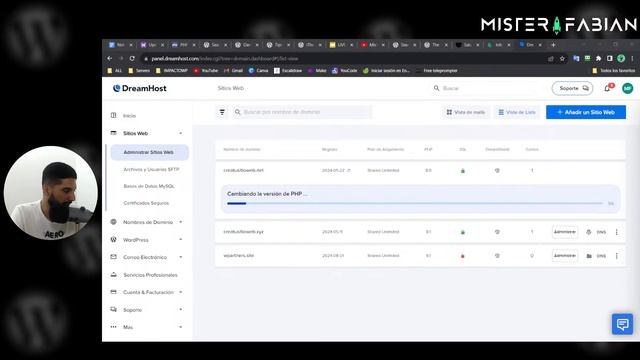Open the IMPACTOWP bookmark folder
This screenshot has width=640, height=360.
point(171,71)
